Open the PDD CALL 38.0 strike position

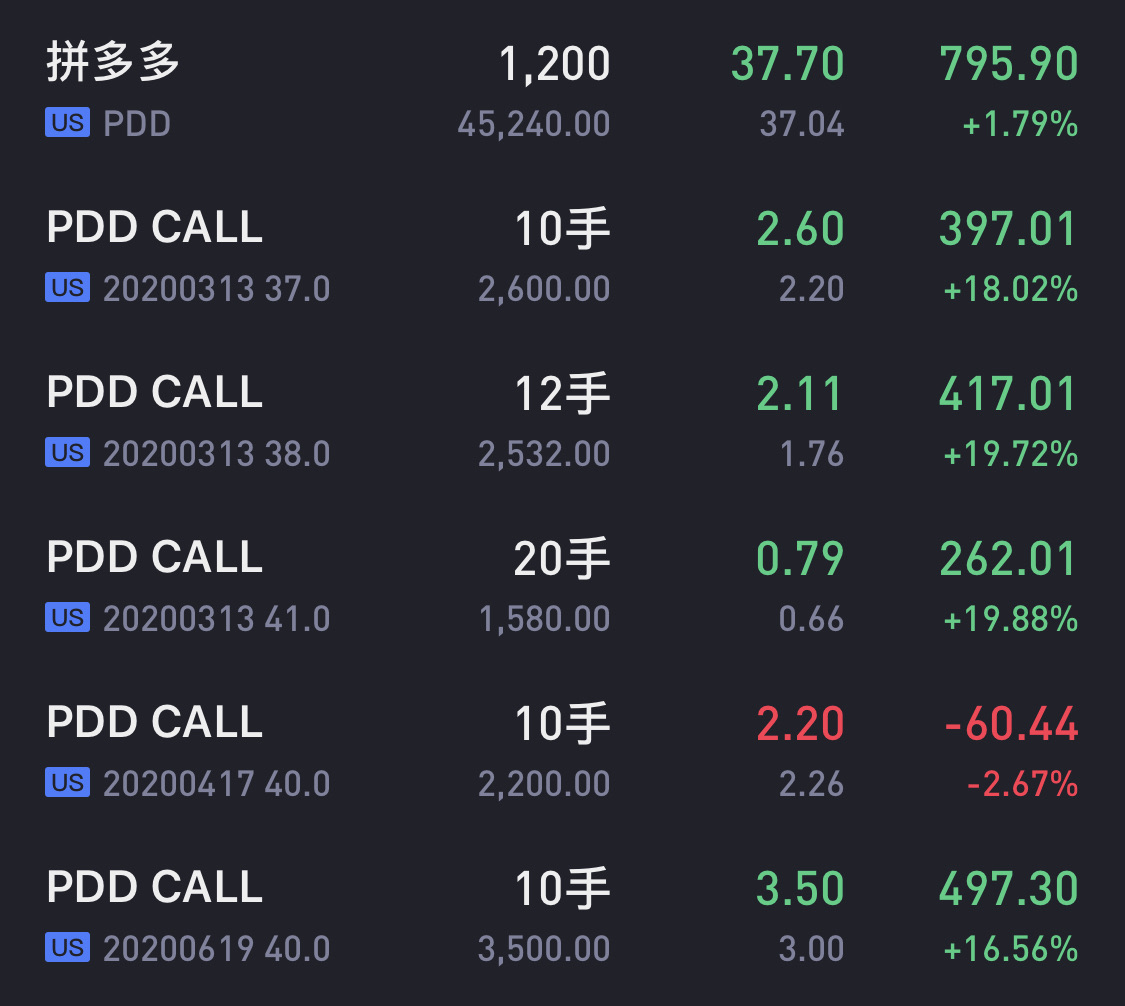pos(562,421)
